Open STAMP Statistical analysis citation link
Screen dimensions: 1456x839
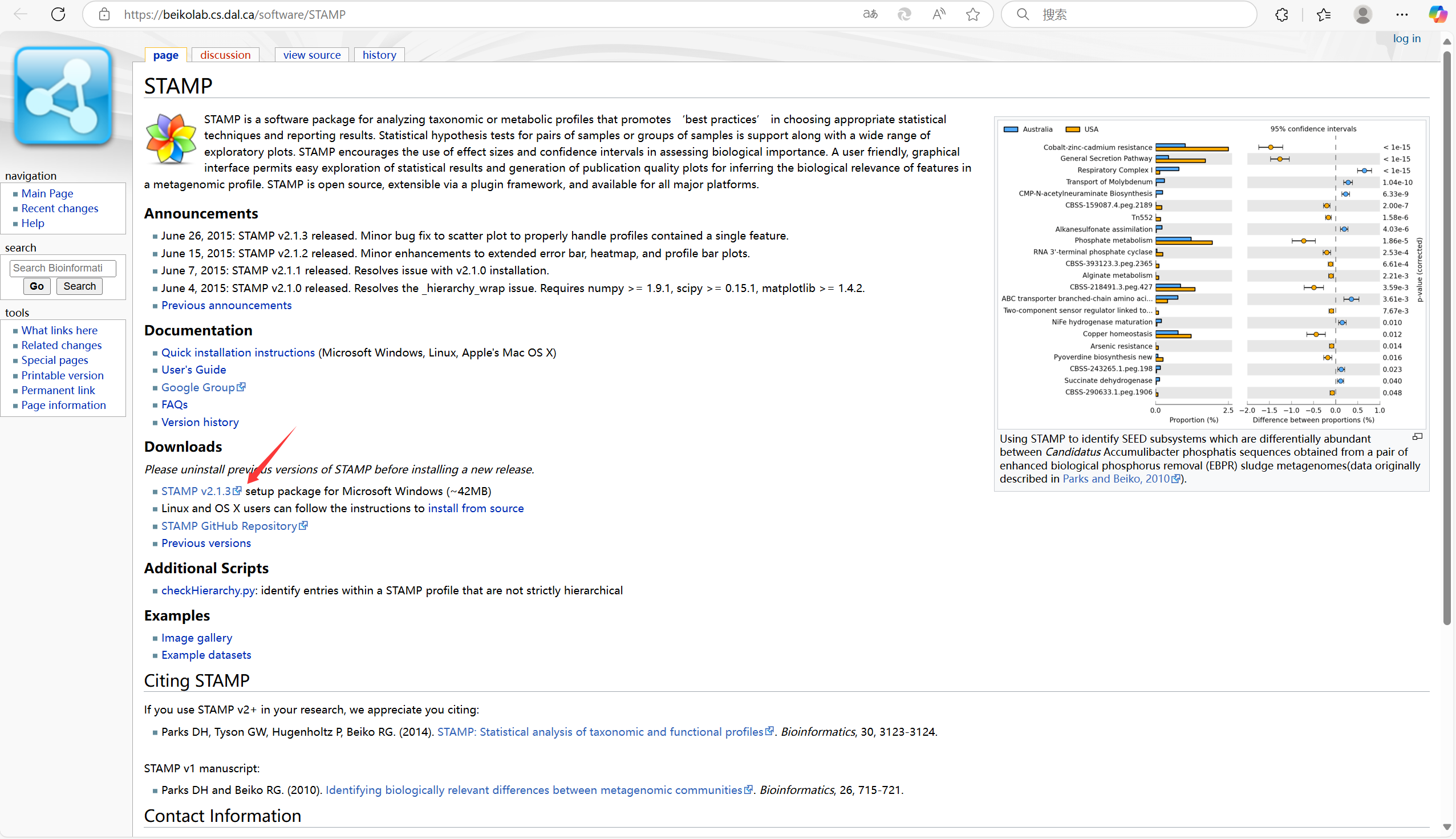click(x=605, y=732)
